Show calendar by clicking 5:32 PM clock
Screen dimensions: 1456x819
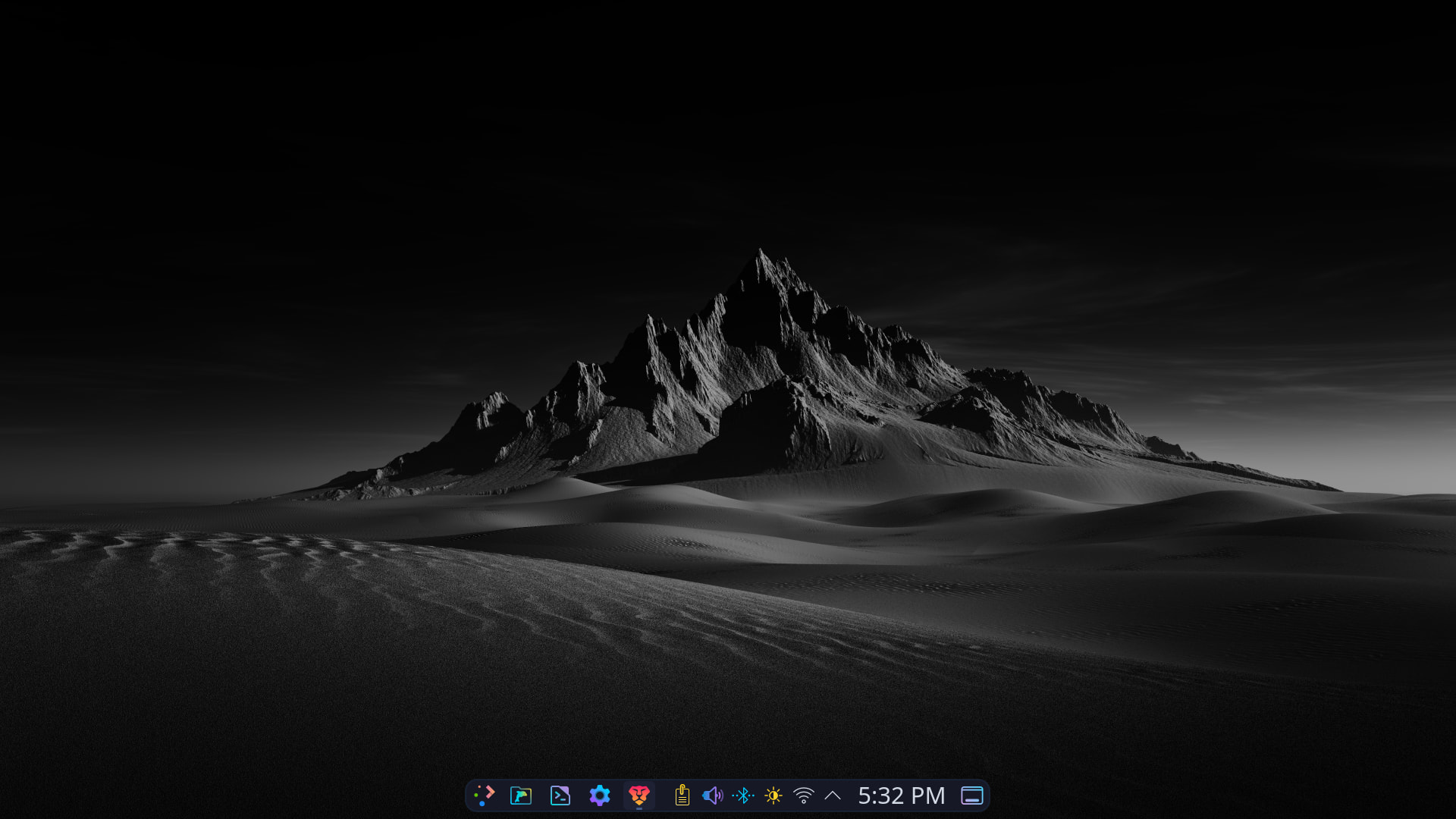click(901, 795)
